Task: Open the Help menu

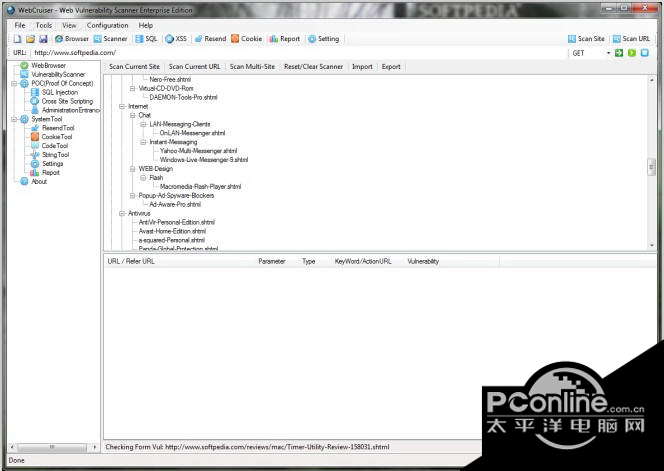Action: [146, 25]
